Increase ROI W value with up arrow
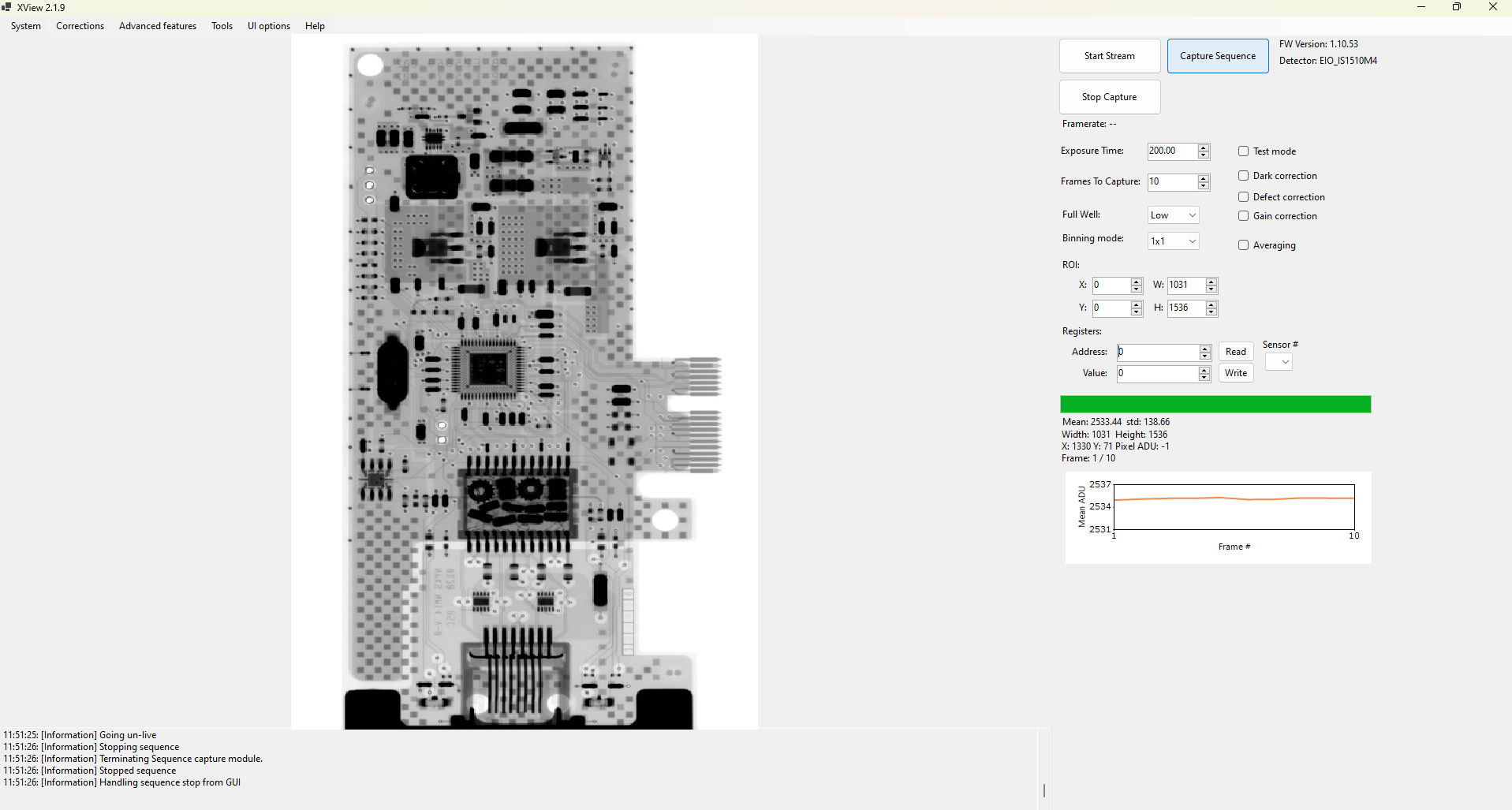This screenshot has height=810, width=1512. (1212, 282)
